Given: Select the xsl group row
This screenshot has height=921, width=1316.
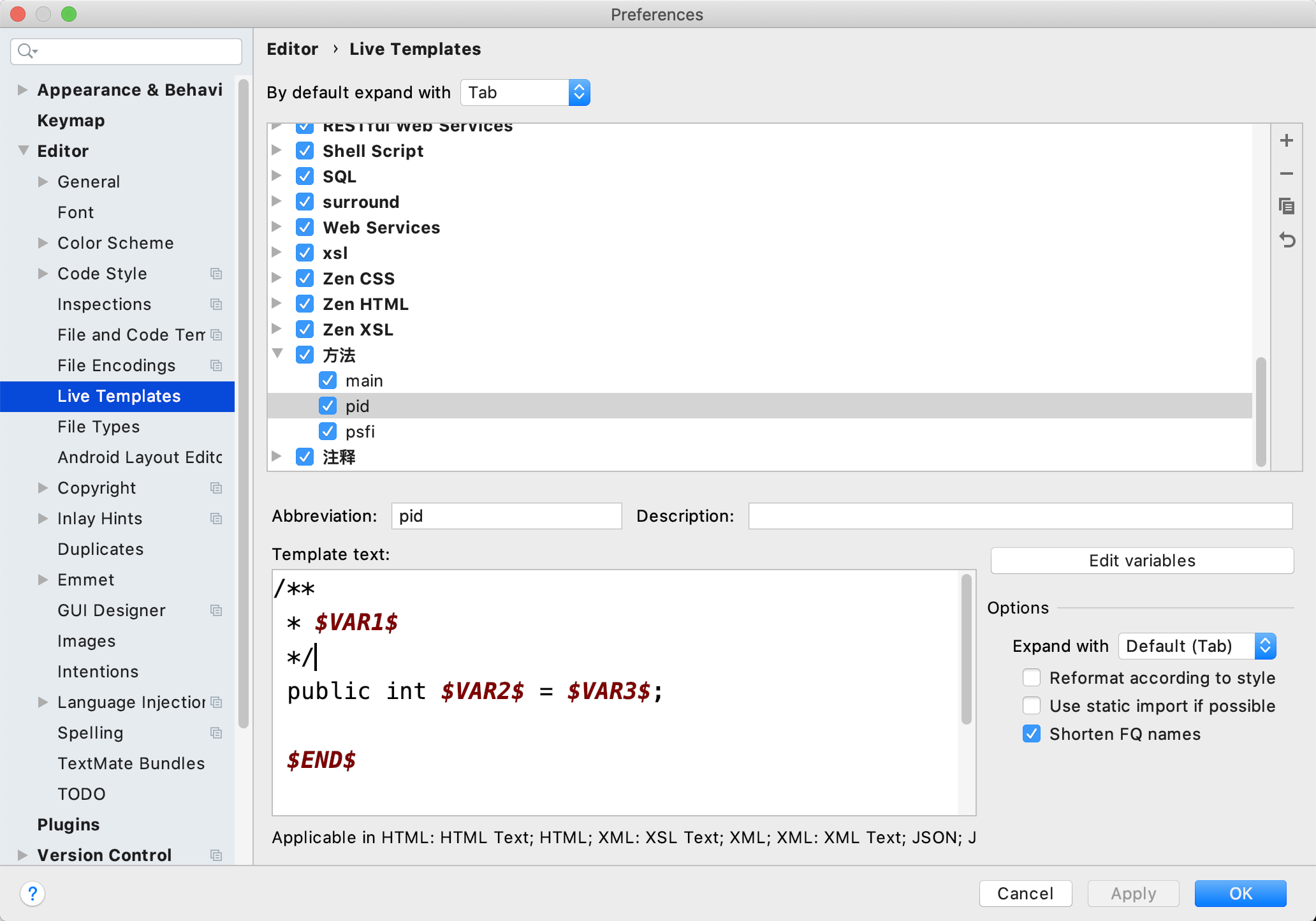Looking at the screenshot, I should 760,253.
